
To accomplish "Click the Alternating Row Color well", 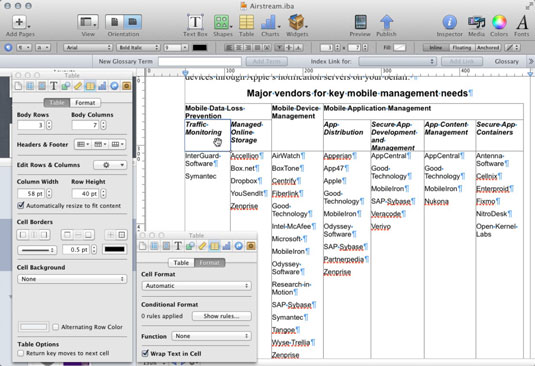I will [x=33, y=327].
